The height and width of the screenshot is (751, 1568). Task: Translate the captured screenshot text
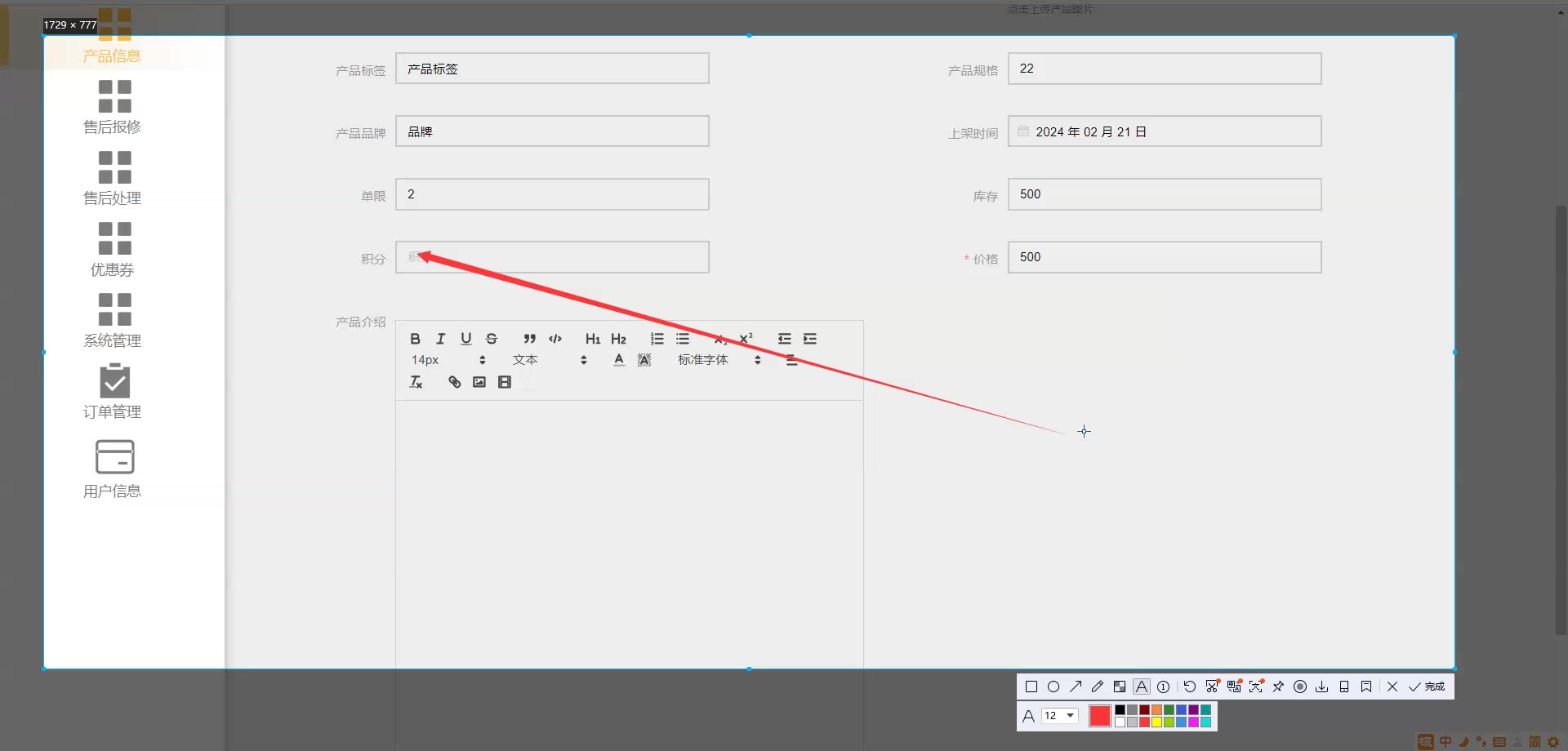(x=1234, y=687)
